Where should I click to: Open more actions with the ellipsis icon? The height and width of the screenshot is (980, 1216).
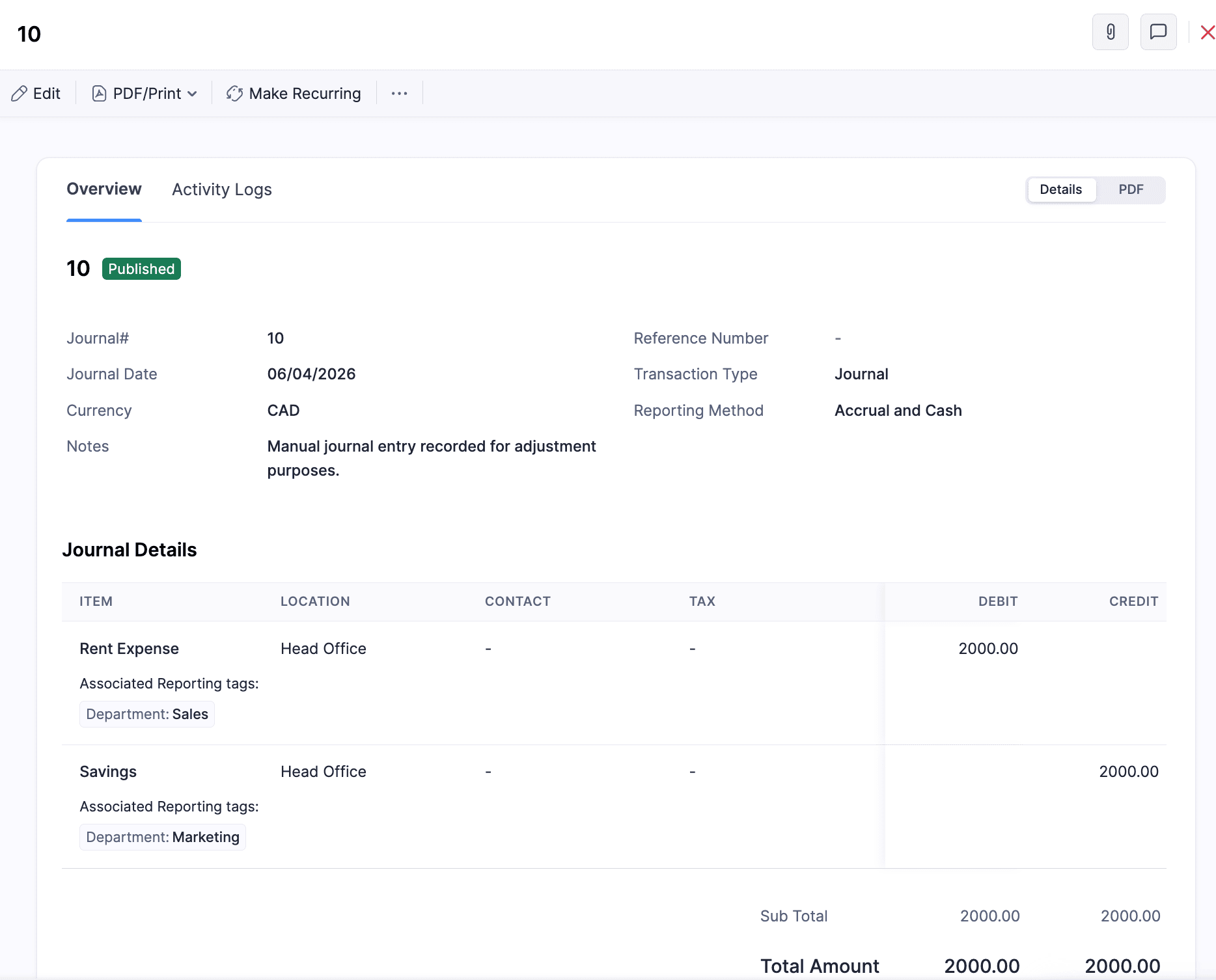click(x=399, y=93)
